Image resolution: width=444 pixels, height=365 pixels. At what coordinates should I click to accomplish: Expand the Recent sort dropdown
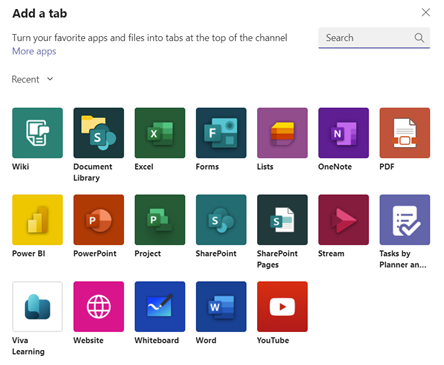tap(32, 79)
